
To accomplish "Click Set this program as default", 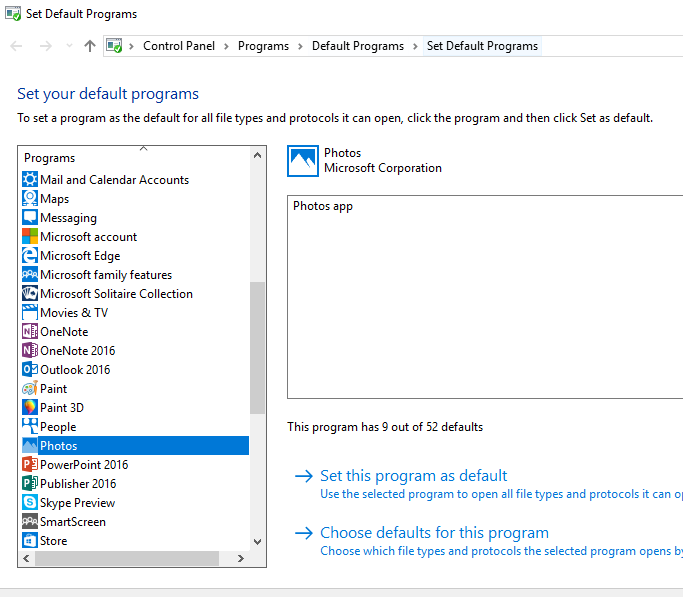I will [413, 476].
